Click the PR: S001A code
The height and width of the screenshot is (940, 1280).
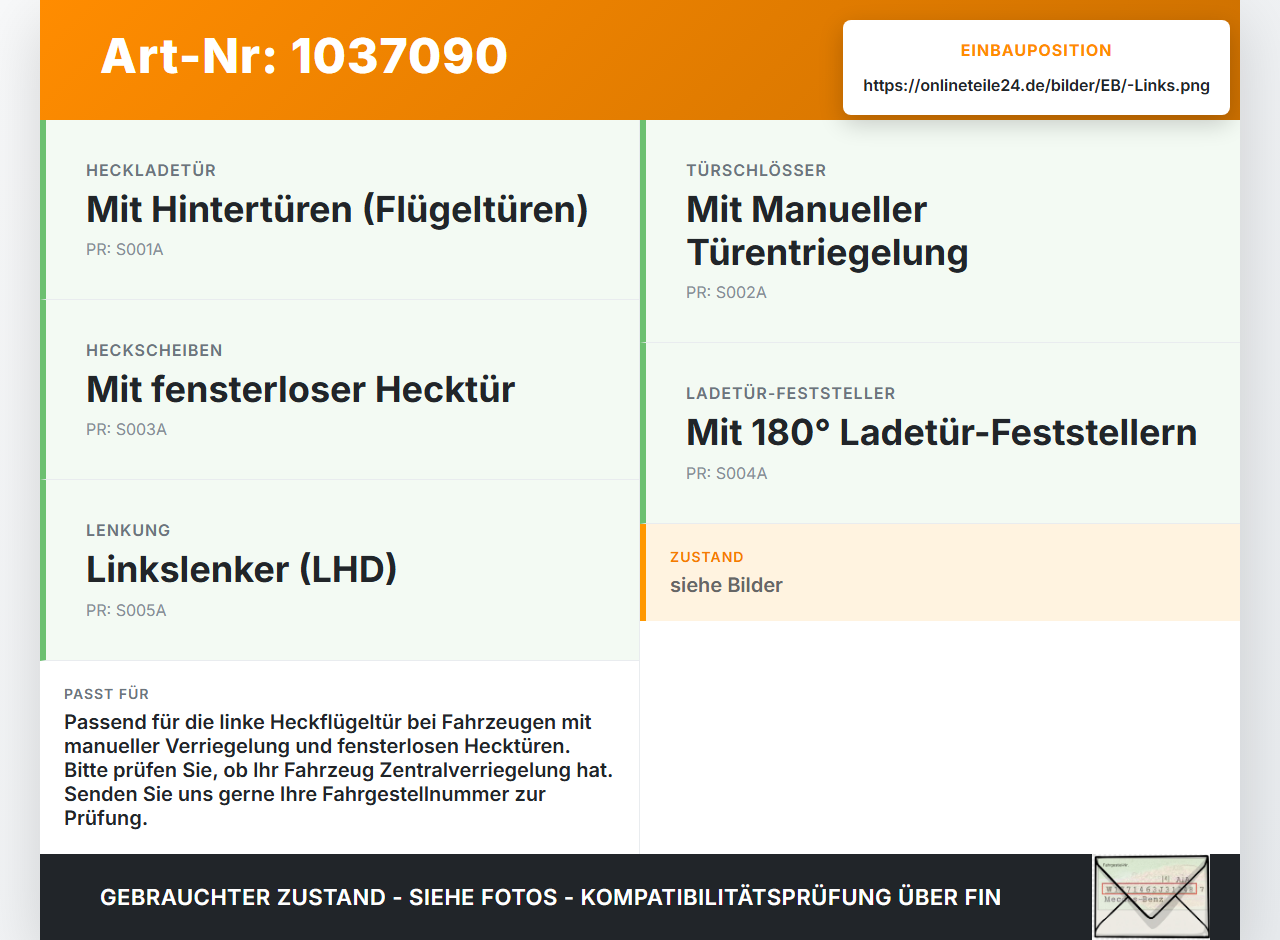pyautogui.click(x=125, y=250)
